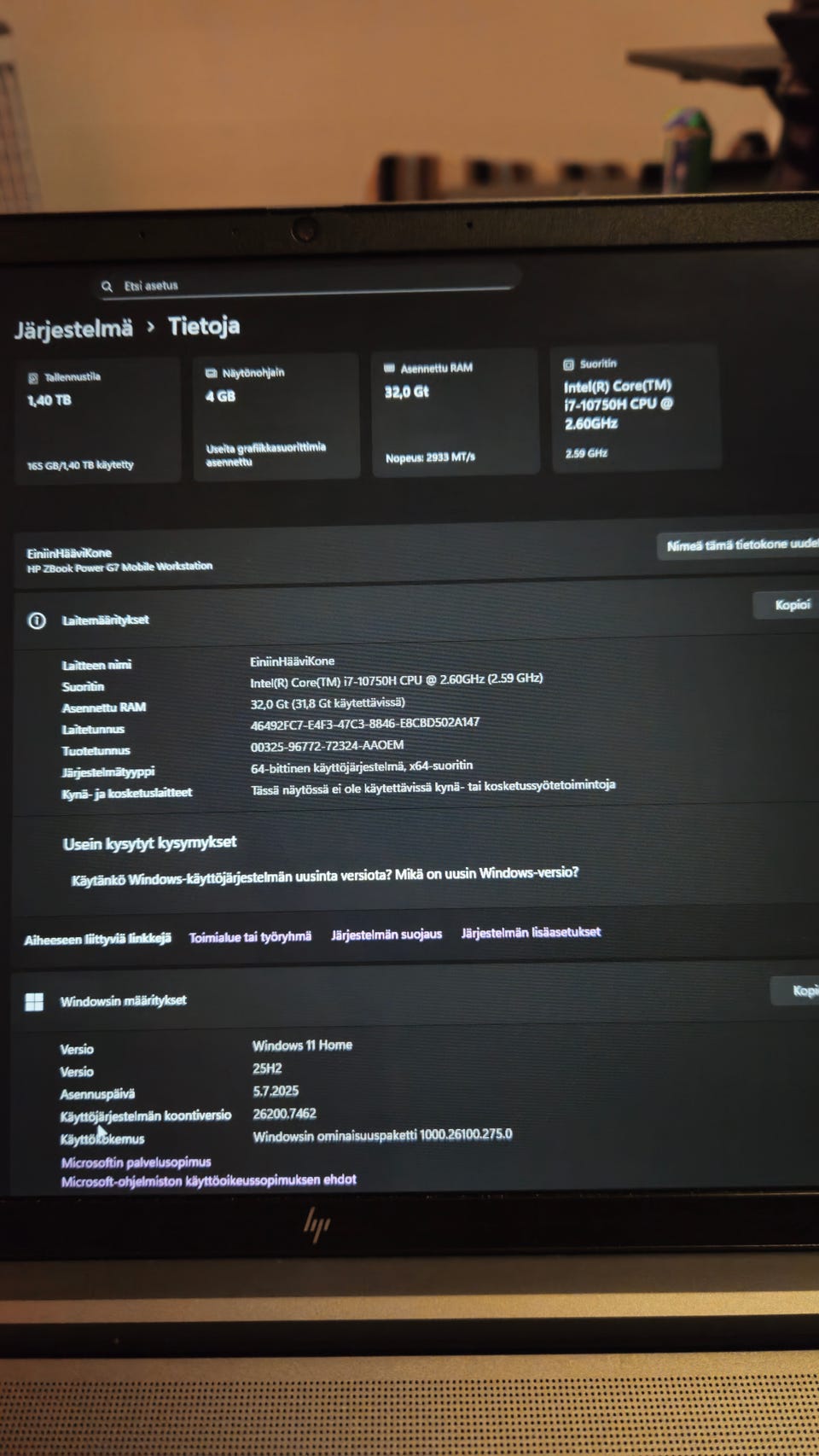
Task: Open the Tallennustila 1,40 TB card
Action: 97,420
